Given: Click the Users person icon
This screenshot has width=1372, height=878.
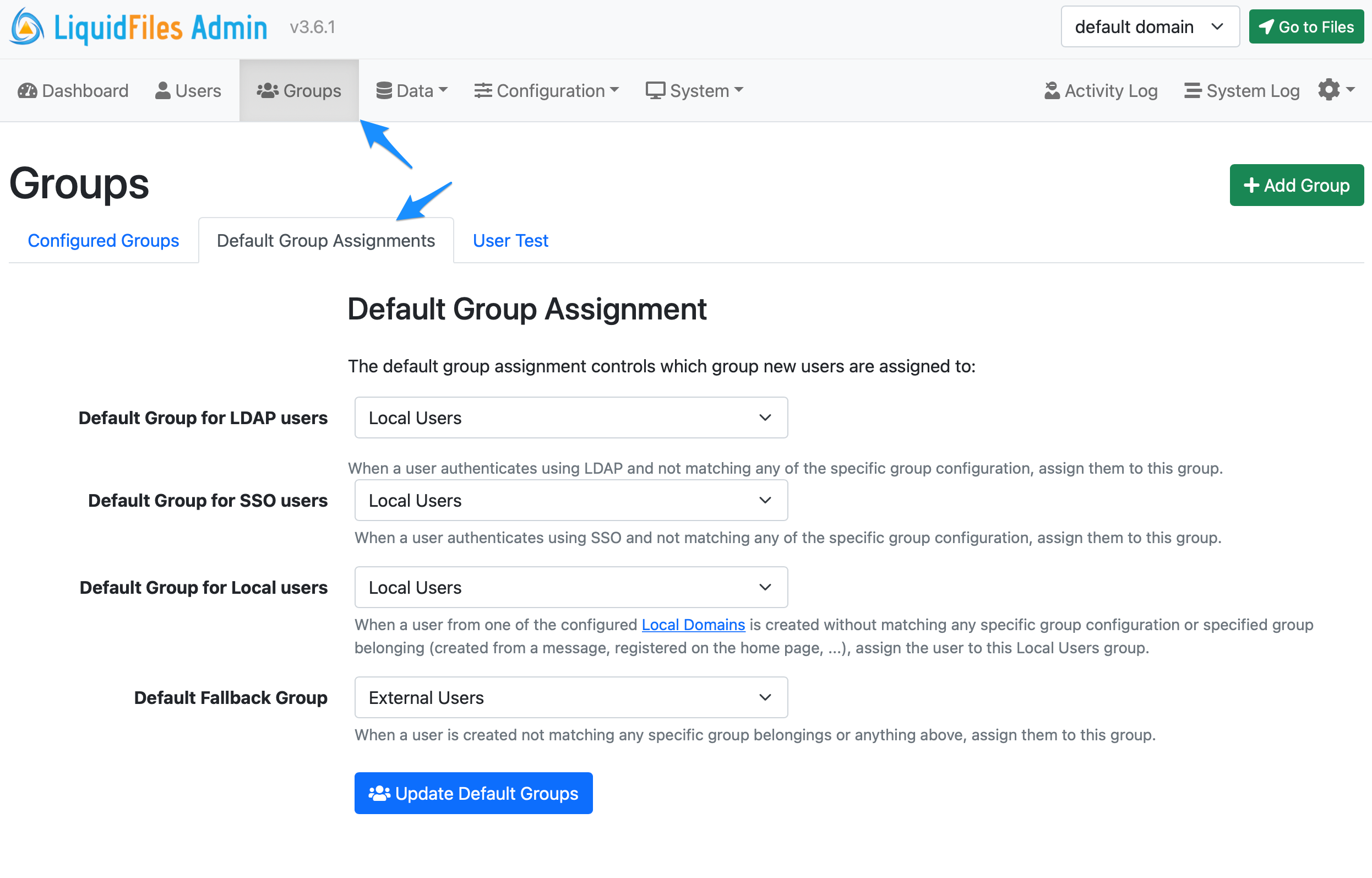Looking at the screenshot, I should point(162,90).
